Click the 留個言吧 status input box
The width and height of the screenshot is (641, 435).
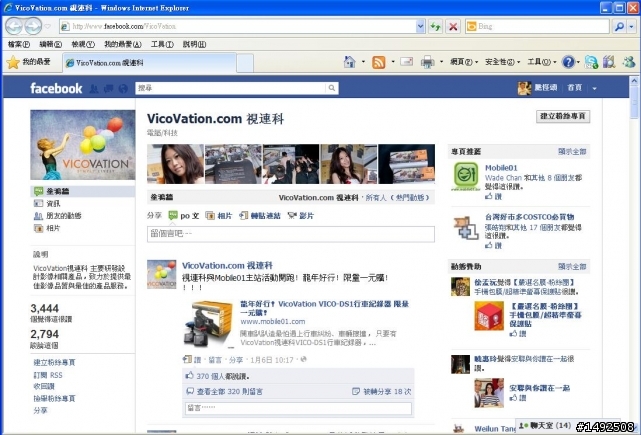(x=291, y=234)
